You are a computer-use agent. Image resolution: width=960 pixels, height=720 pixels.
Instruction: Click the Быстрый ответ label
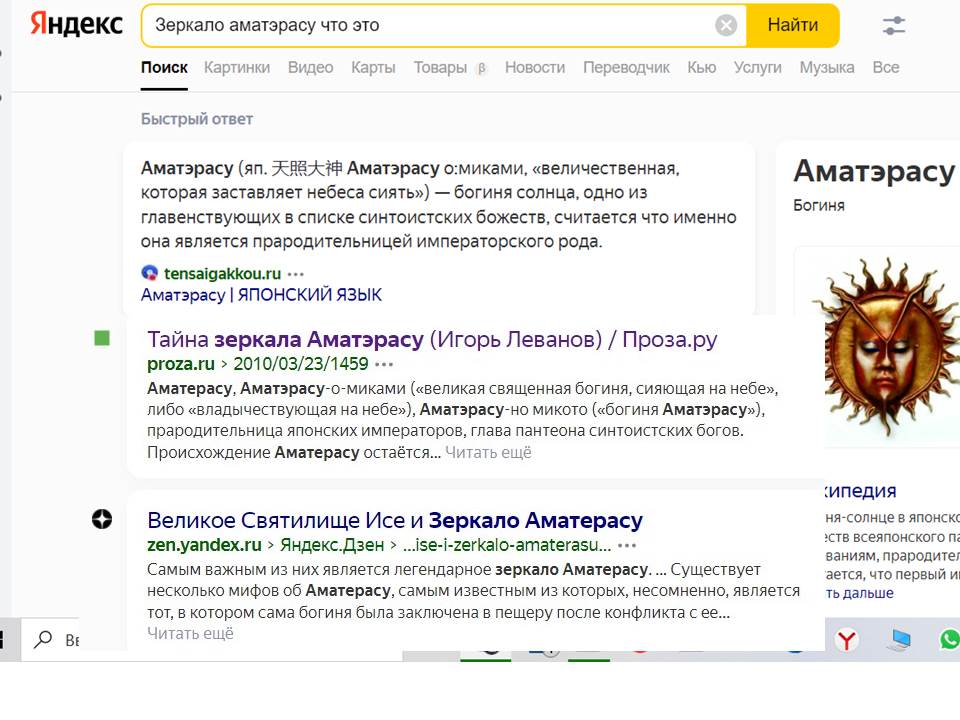point(197,119)
